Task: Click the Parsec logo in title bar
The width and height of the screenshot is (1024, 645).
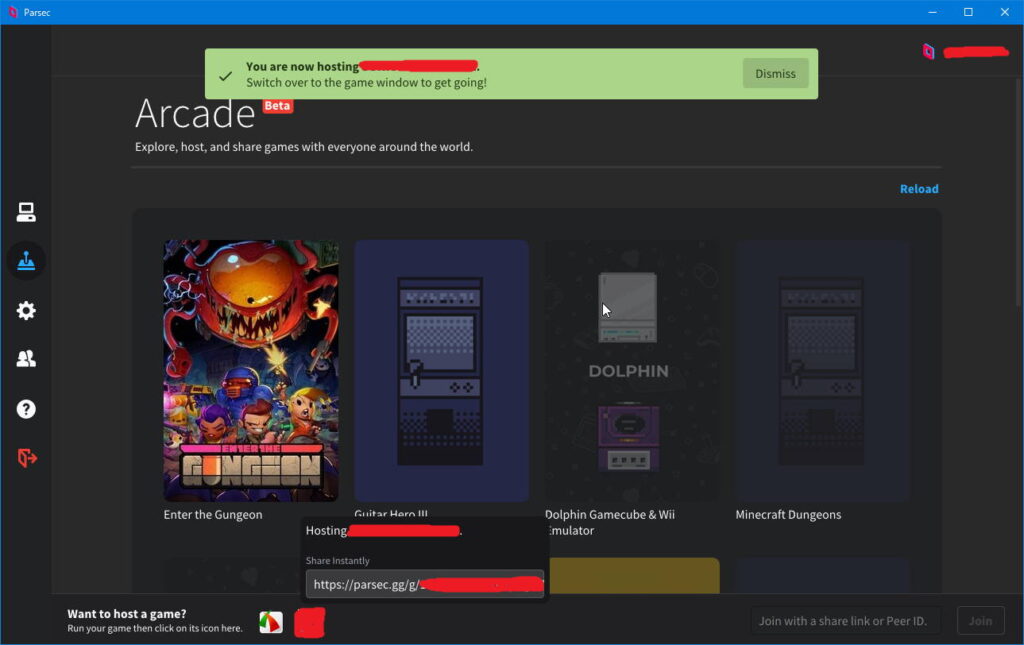Action: coord(12,12)
